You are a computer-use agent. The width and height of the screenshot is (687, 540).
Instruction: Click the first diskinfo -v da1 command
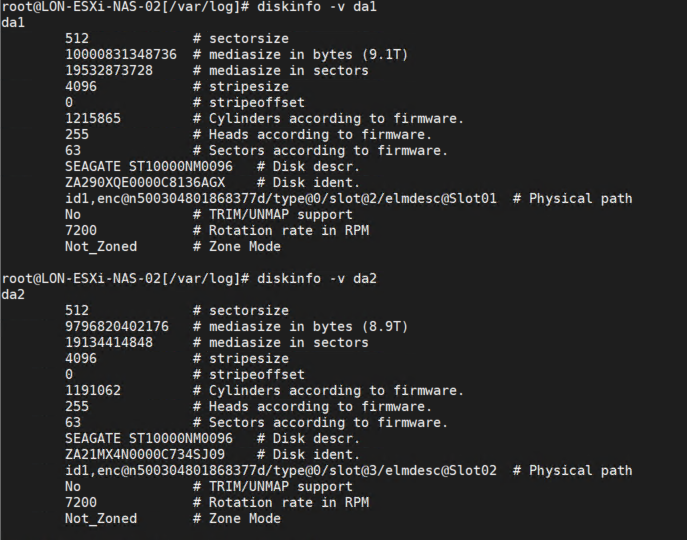[317, 7]
